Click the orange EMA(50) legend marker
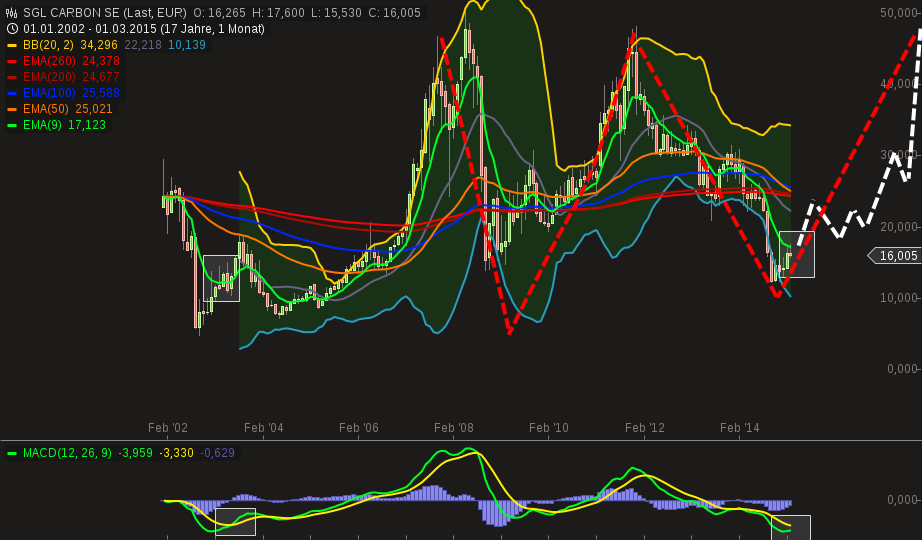922x540 pixels. [x=12, y=109]
